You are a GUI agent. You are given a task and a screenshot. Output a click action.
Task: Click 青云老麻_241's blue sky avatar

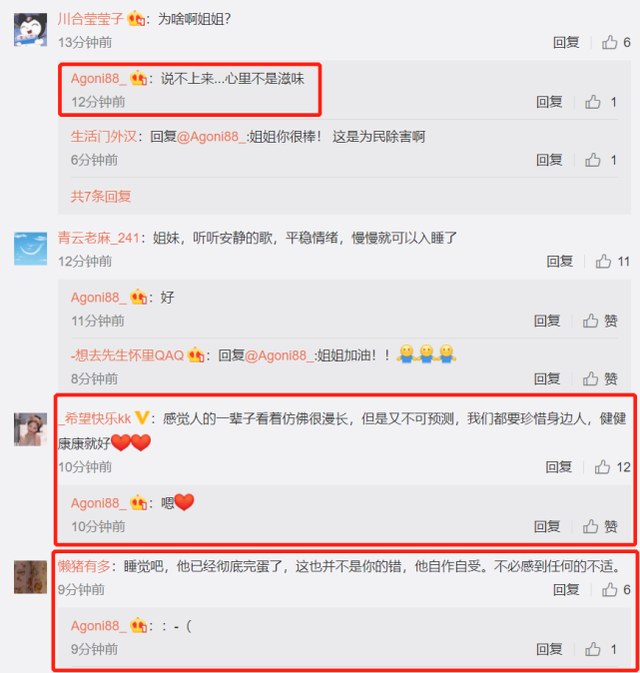click(30, 249)
